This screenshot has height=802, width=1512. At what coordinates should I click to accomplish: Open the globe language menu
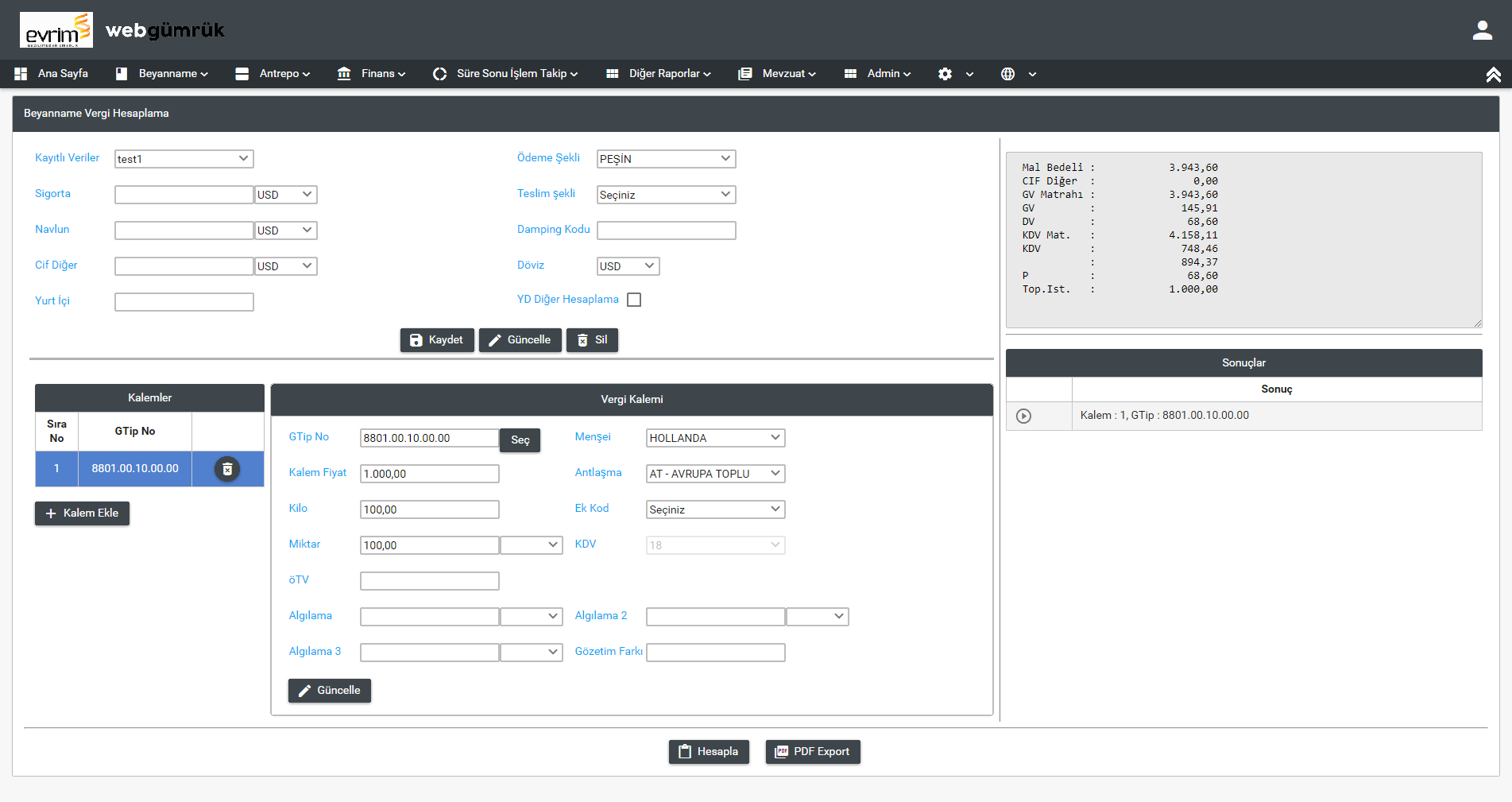1017,74
